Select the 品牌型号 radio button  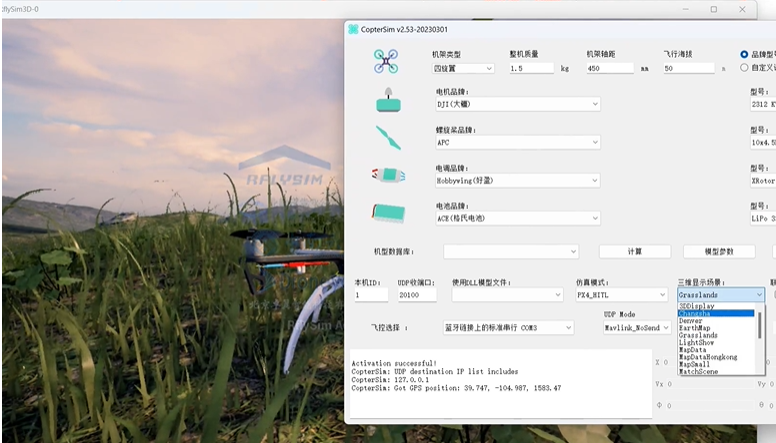744,54
